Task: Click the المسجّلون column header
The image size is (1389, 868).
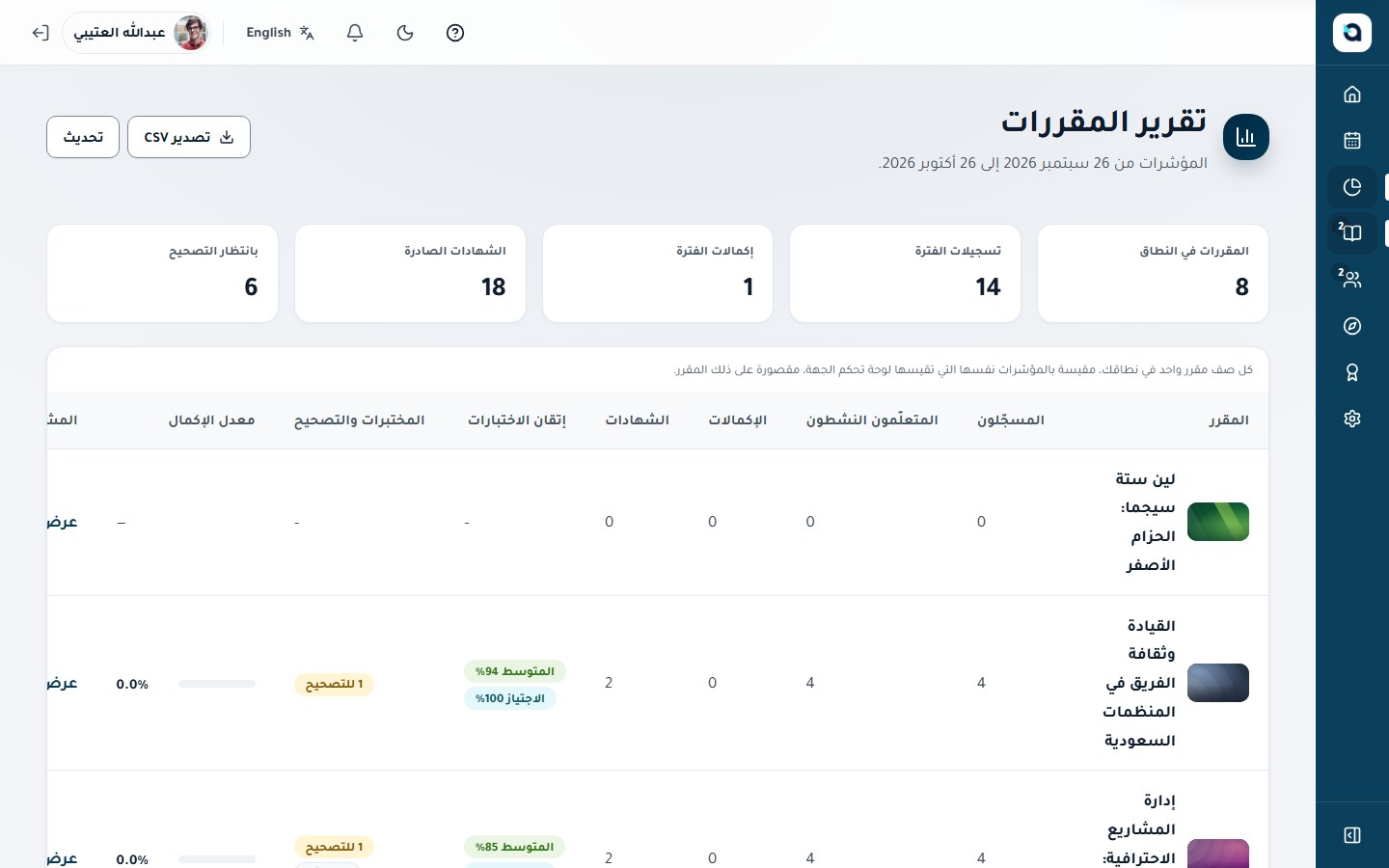Action: pos(1011,420)
